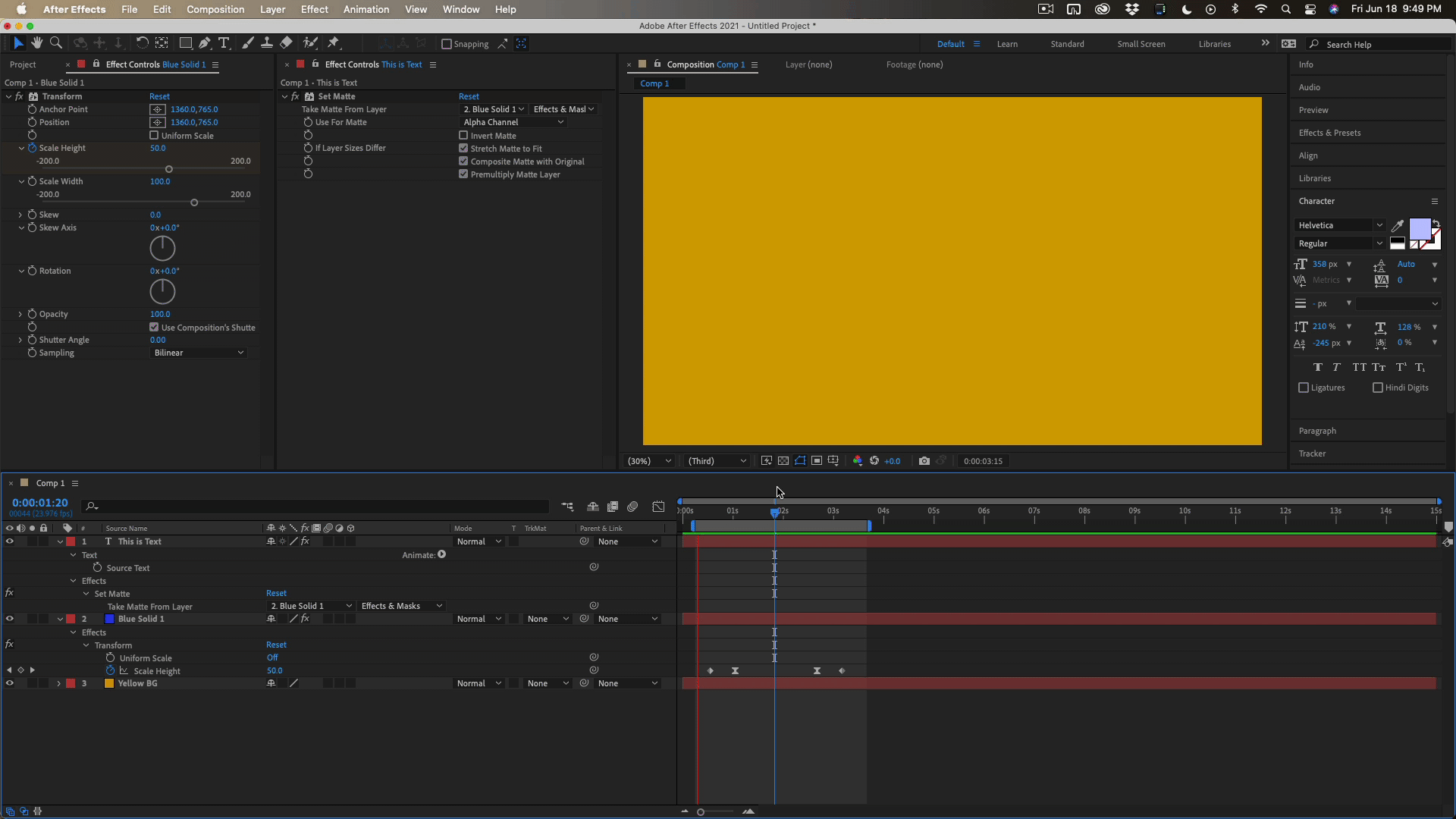Select the Pen tool
1456x819 pixels.
pyautogui.click(x=205, y=43)
